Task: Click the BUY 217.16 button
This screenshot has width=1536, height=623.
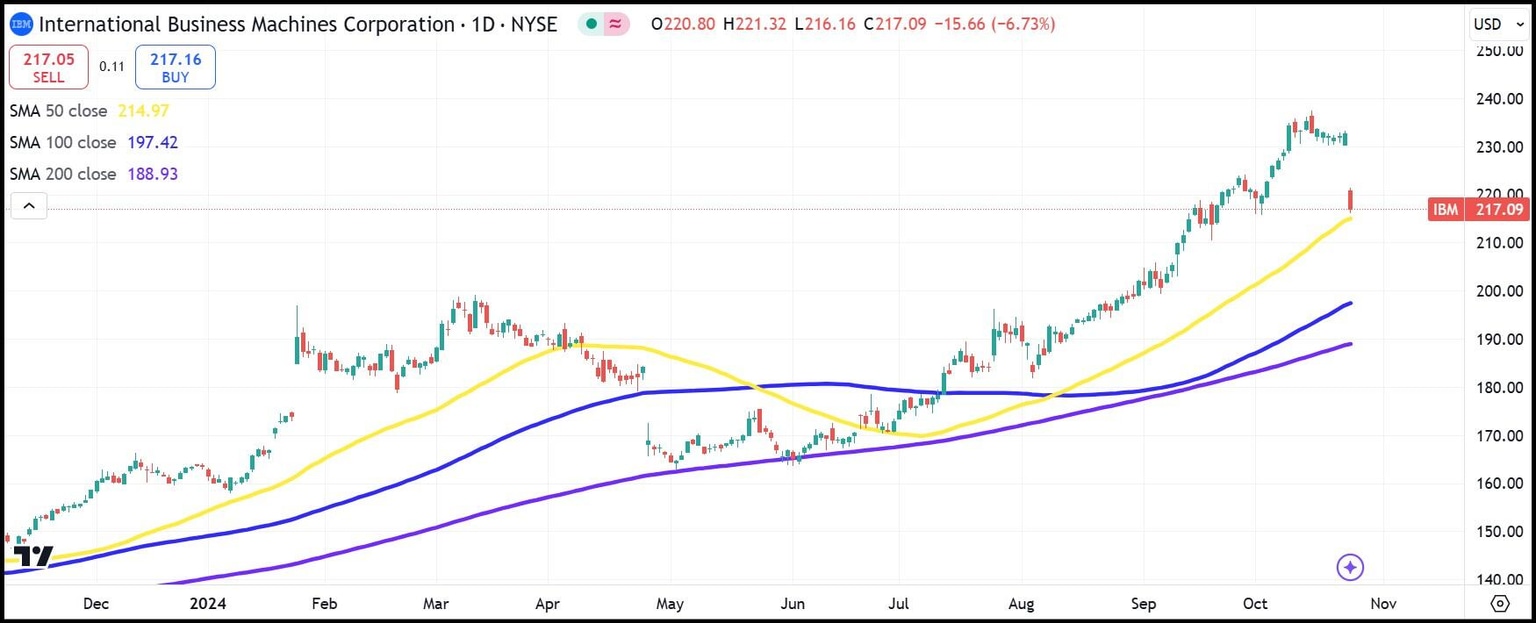Action: pyautogui.click(x=175, y=68)
